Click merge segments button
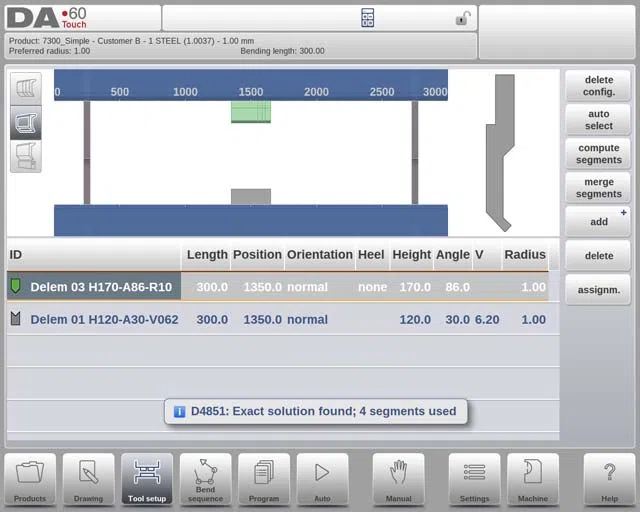Viewport: 640px width, 512px height. 598,188
